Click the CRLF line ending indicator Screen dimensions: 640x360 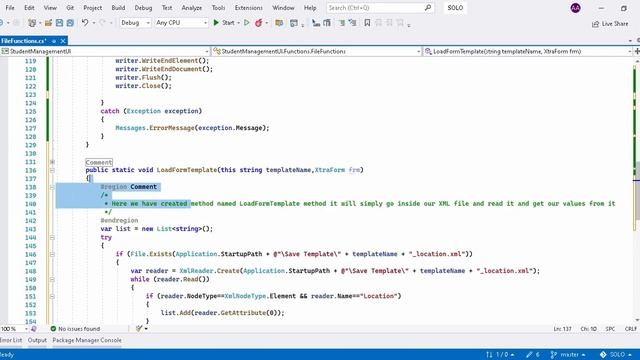(x=630, y=329)
